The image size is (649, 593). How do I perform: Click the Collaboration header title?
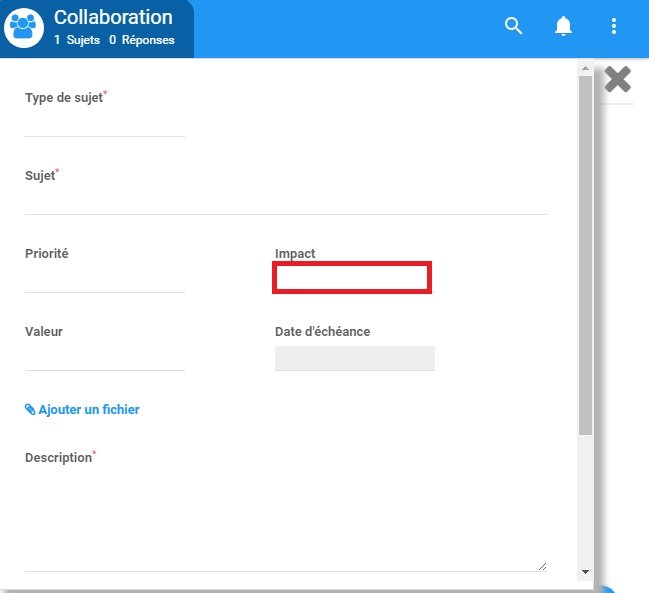point(113,18)
